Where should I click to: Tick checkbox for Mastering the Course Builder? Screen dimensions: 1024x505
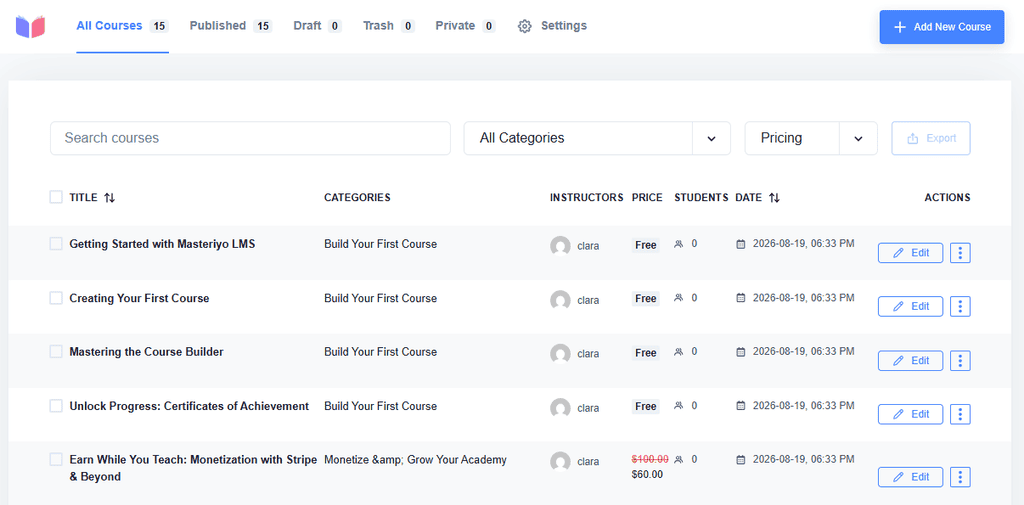tap(56, 351)
